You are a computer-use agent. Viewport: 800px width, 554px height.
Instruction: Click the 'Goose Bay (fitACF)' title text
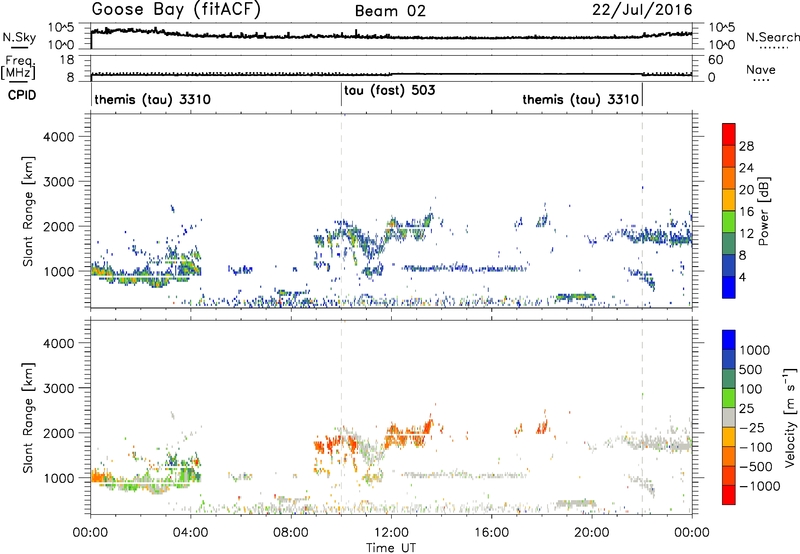(x=176, y=10)
